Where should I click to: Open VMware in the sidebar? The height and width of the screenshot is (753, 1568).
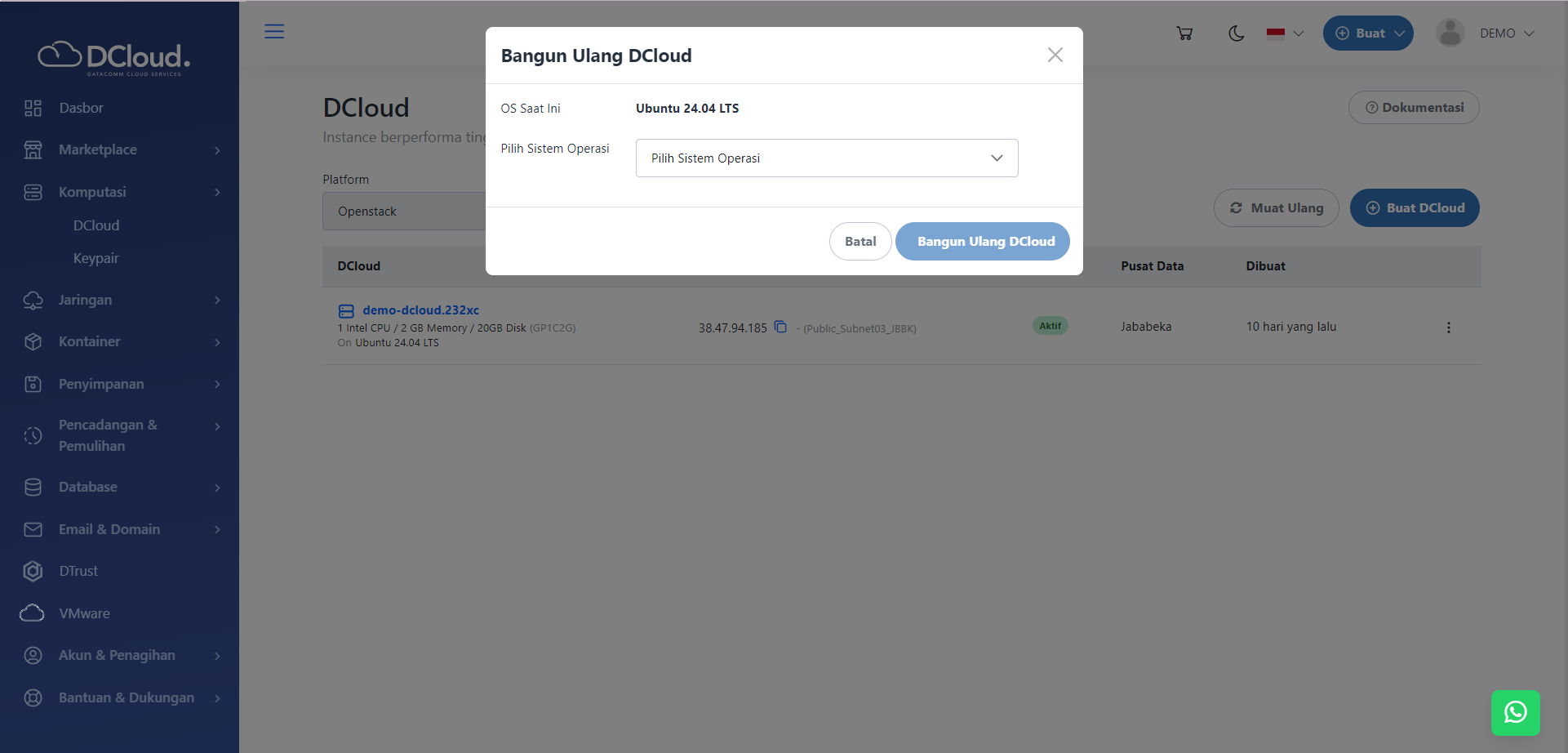tap(84, 613)
